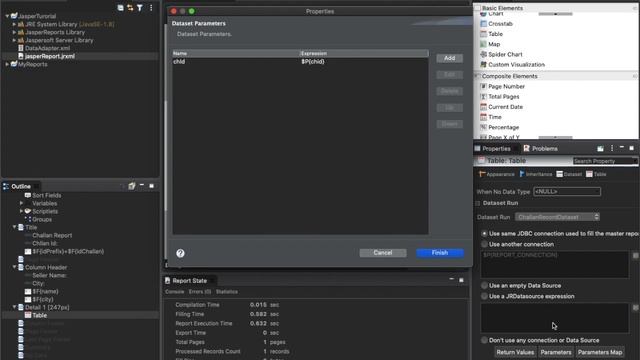Open the Errors tab in Report State
Viewport: 640px width, 360px height.
coord(200,292)
